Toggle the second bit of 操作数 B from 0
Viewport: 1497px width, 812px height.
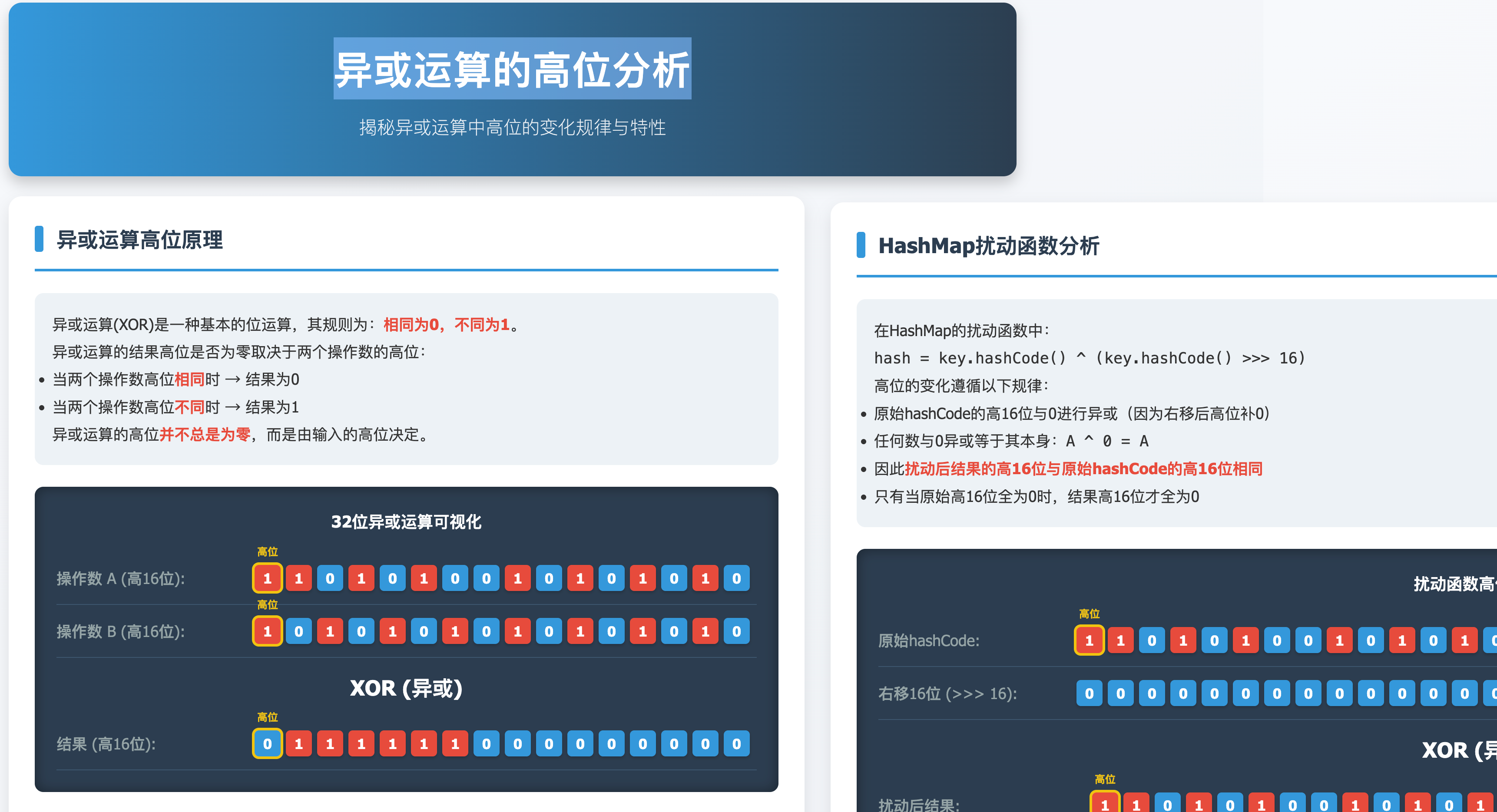pos(298,631)
